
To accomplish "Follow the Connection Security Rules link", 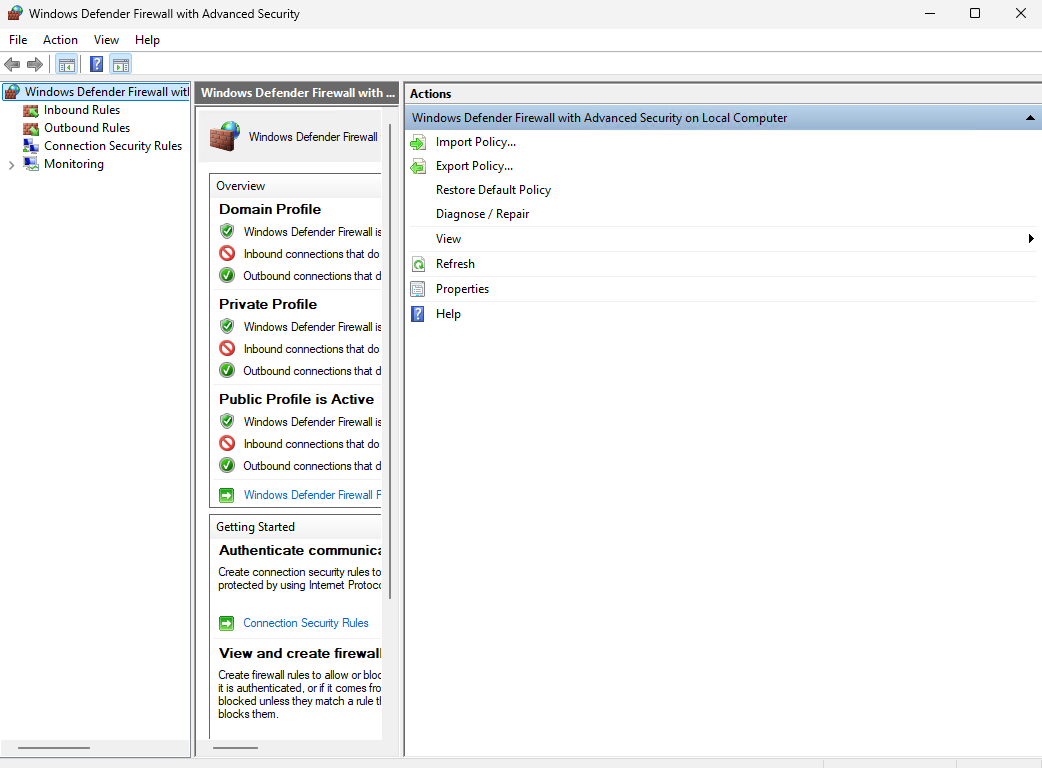I will click(x=306, y=623).
